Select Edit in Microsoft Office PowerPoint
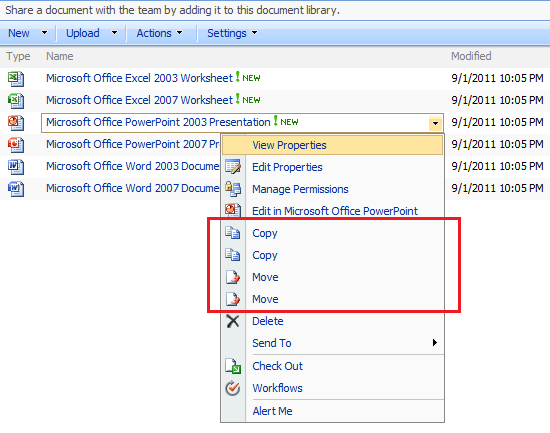The height and width of the screenshot is (433, 550). (333, 211)
